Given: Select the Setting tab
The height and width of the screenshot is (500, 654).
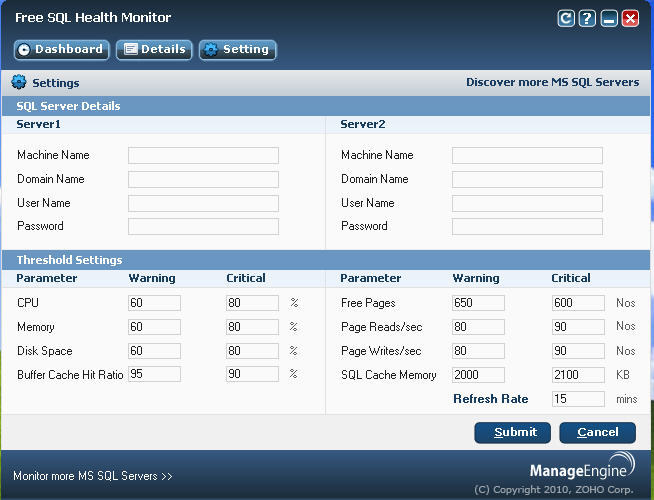Looking at the screenshot, I should tap(238, 50).
